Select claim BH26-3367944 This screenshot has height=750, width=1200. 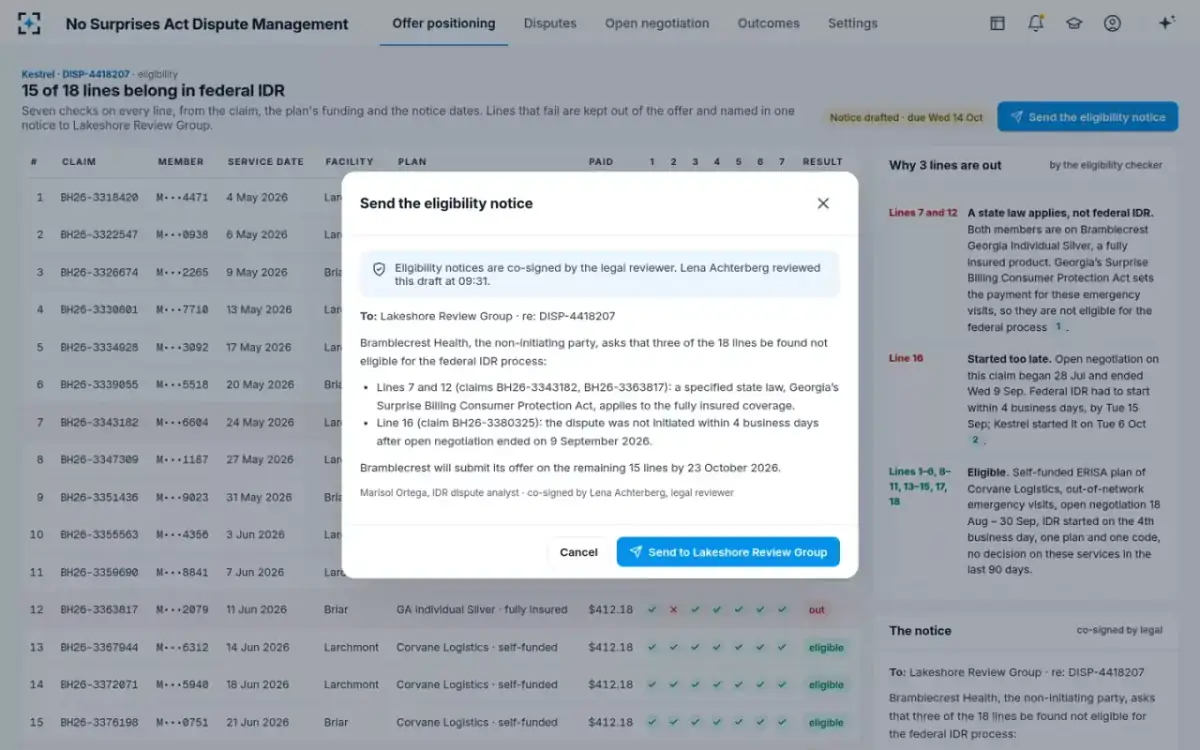pyautogui.click(x=100, y=647)
